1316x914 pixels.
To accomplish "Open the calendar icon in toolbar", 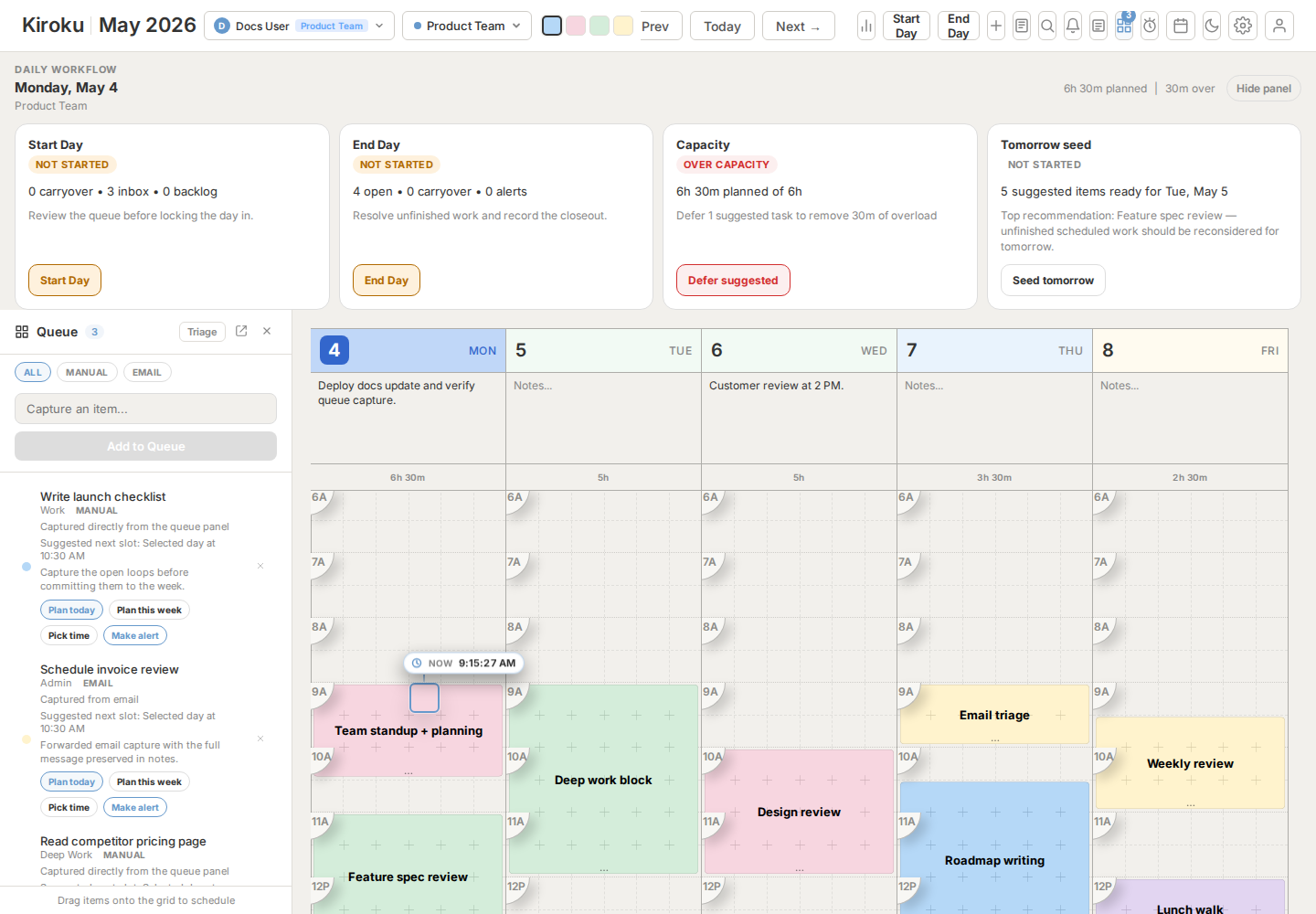I will click(1181, 26).
